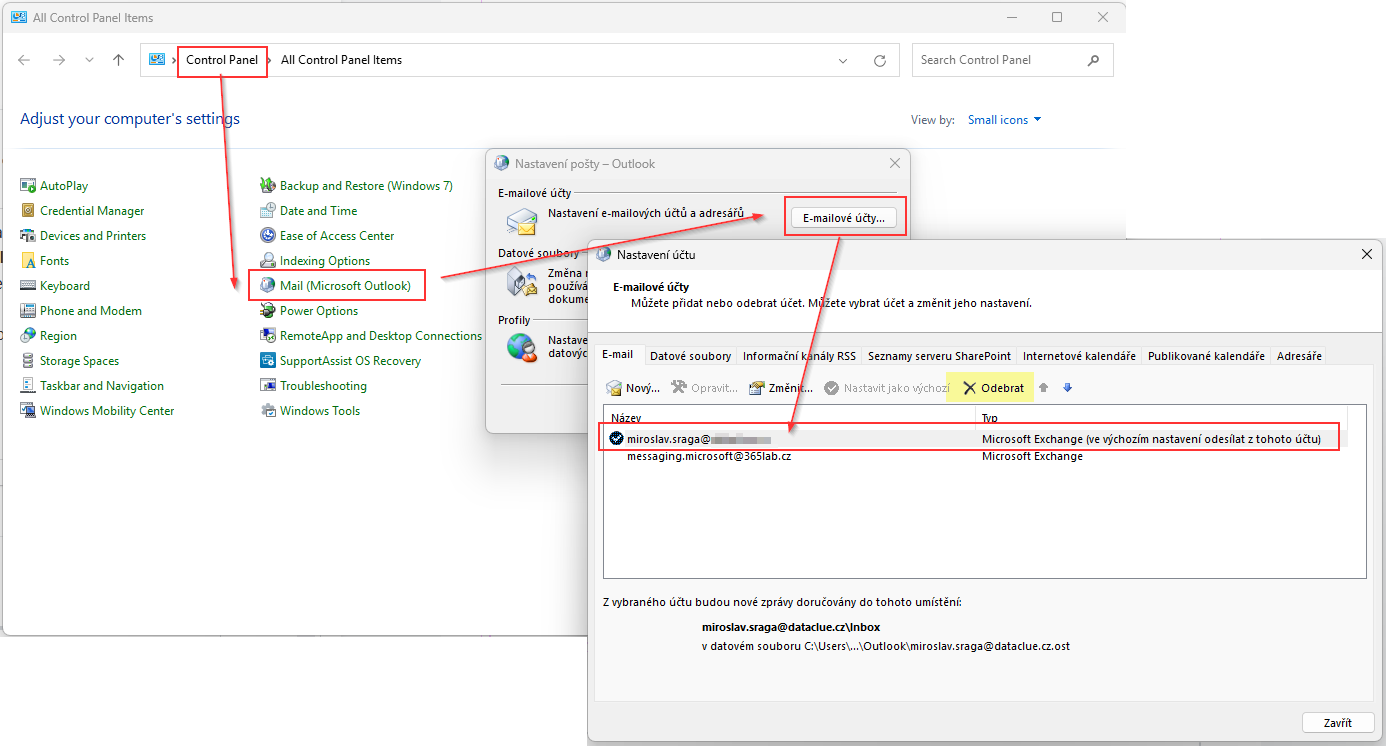The height and width of the screenshot is (746, 1386).
Task: Open recent locations chevron next to Forward
Action: 90,60
